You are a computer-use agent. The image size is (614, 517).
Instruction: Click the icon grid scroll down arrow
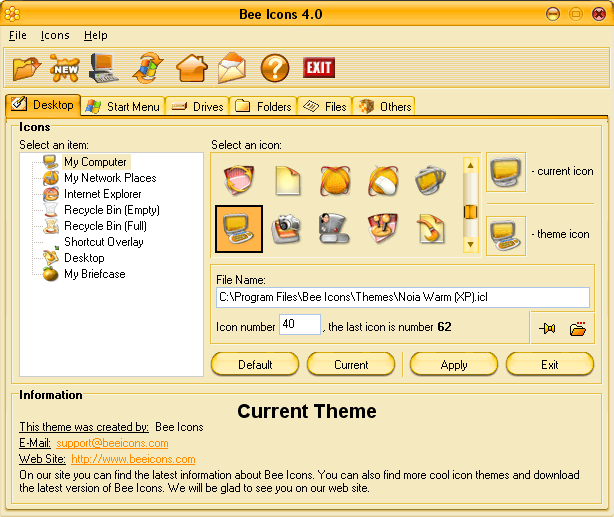coord(470,245)
